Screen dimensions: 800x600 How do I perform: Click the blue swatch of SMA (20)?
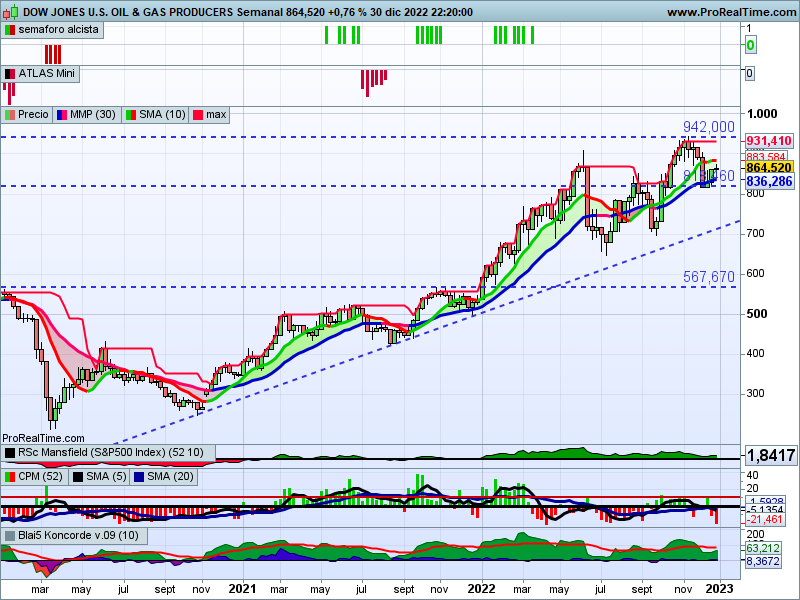tap(138, 478)
